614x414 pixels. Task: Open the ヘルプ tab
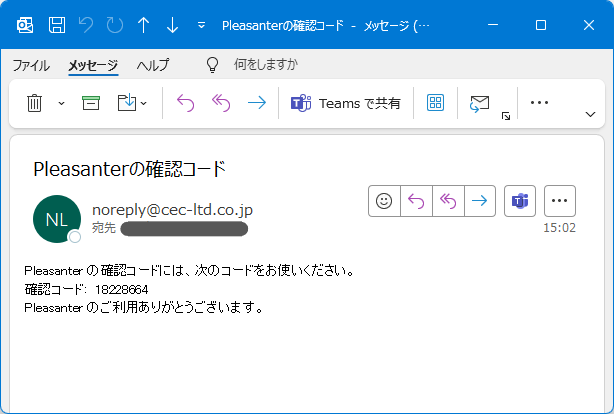tap(153, 65)
